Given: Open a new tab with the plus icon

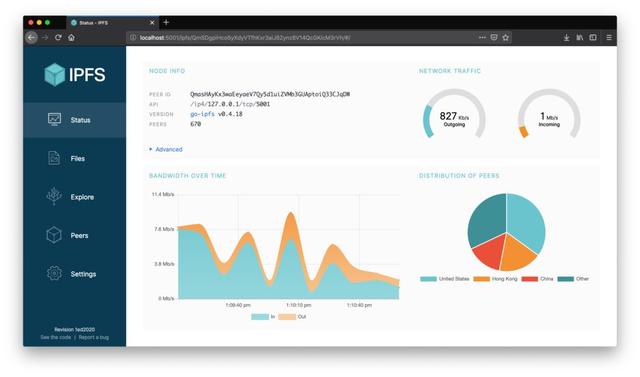Looking at the screenshot, I should tap(166, 22).
